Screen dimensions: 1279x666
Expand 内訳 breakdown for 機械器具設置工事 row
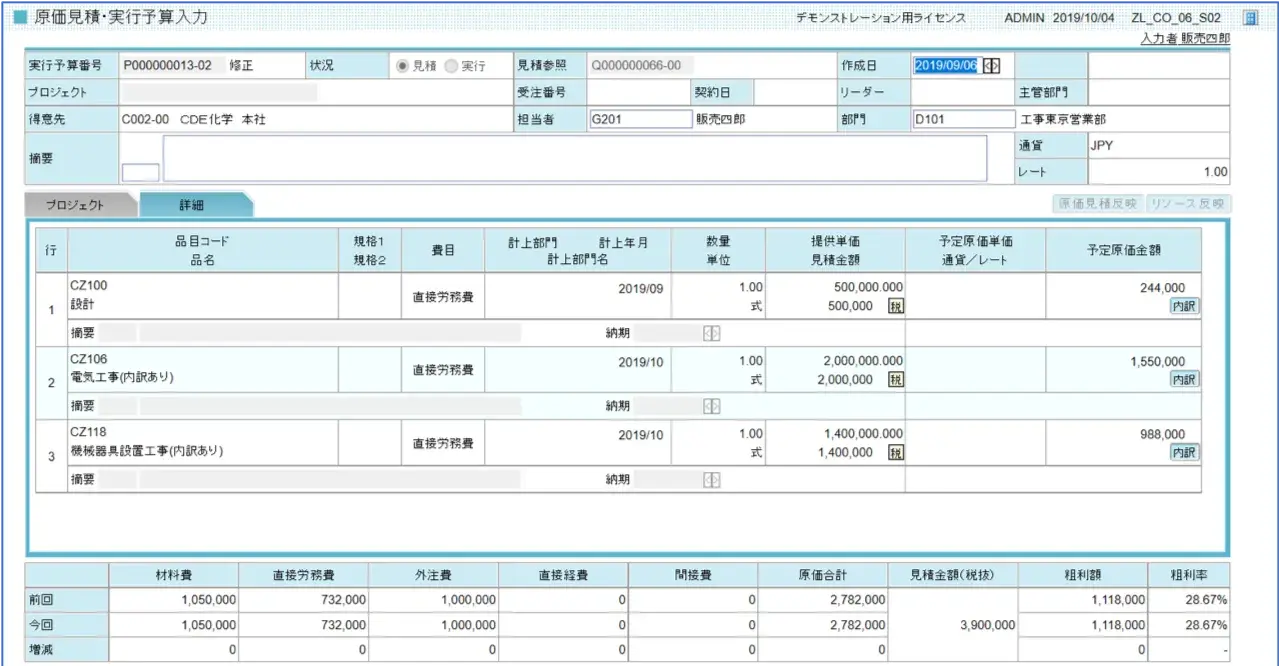coord(1185,453)
